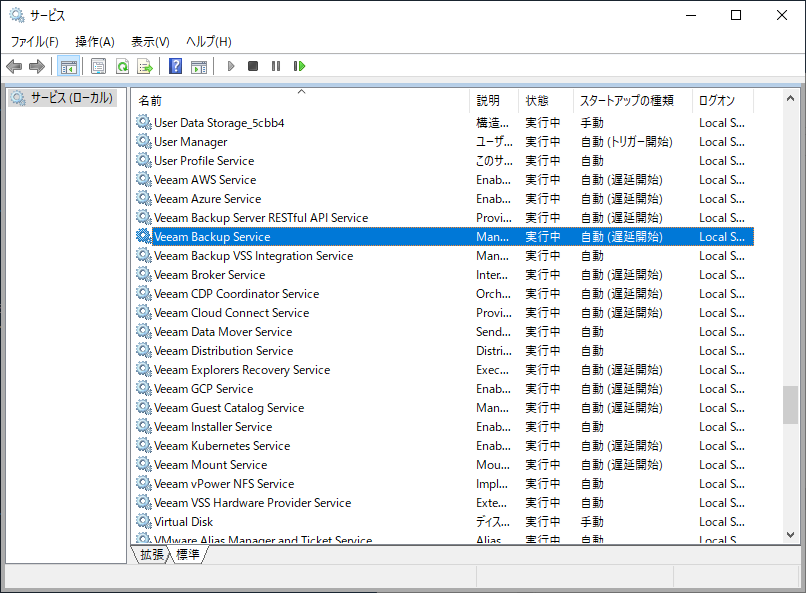Click the Impl... description of vPower NFS
Viewport: 806px width, 593px height.
(x=491, y=484)
